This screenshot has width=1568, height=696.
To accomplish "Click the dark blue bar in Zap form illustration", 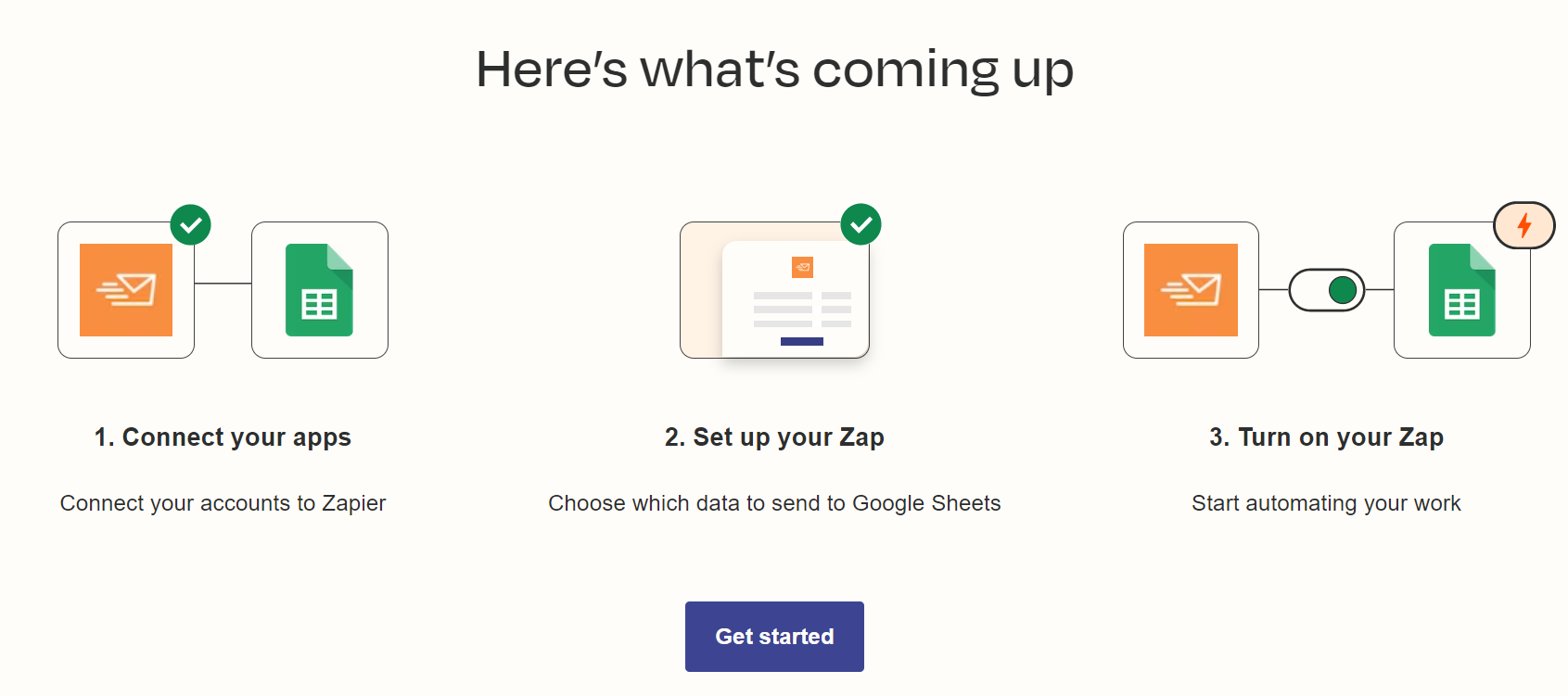I will (x=802, y=341).
